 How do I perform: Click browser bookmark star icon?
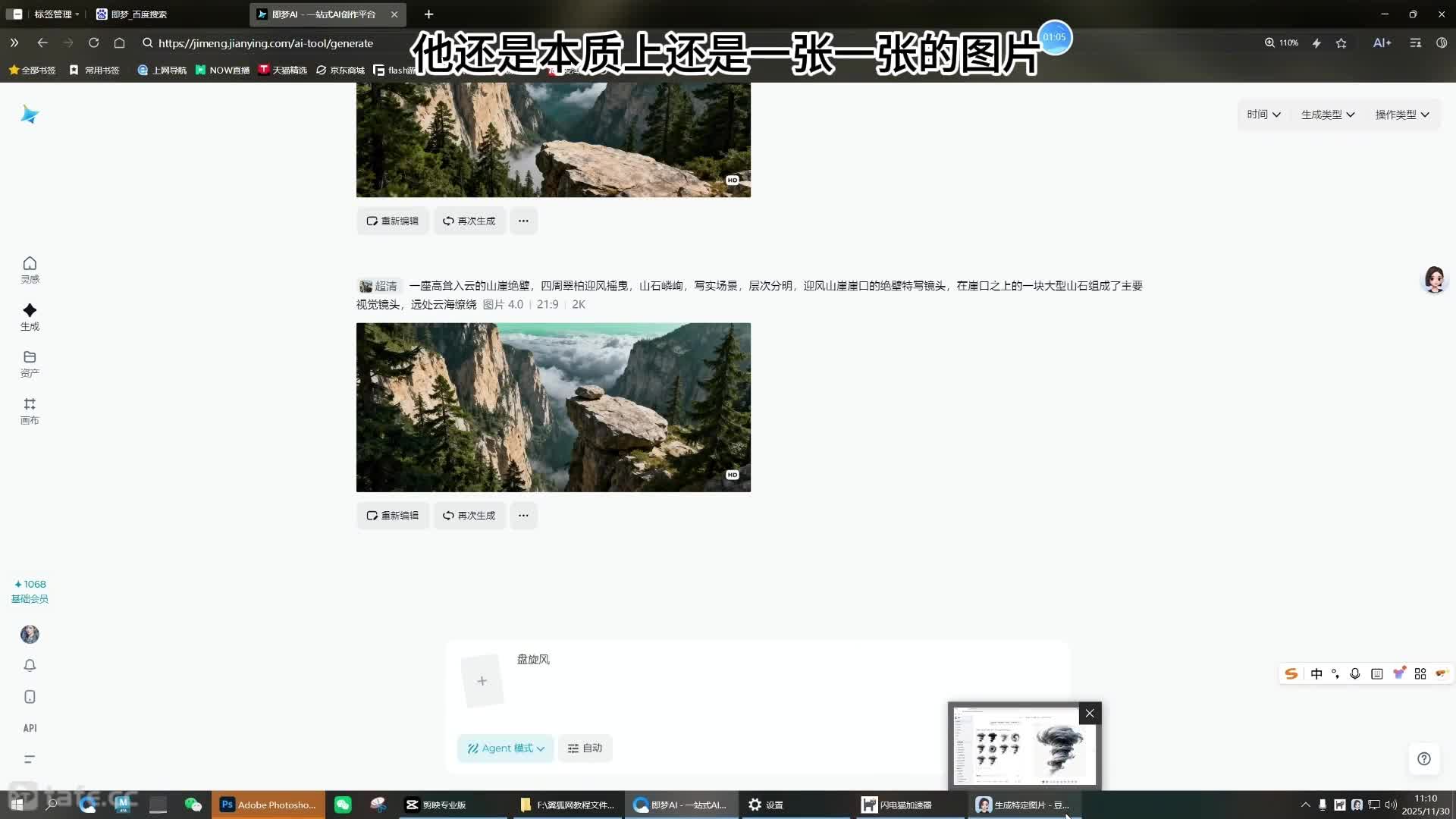click(x=1341, y=43)
